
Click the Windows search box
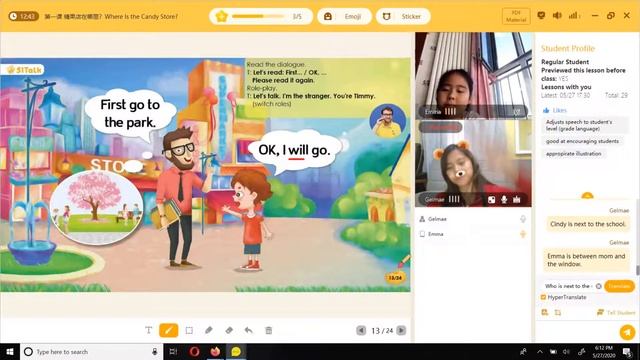click(x=91, y=351)
